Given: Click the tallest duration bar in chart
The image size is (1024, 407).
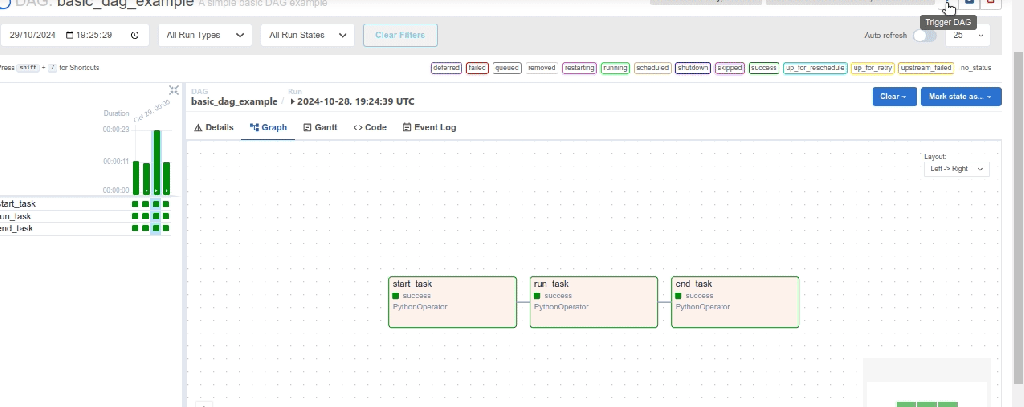Looking at the screenshot, I should (x=156, y=160).
